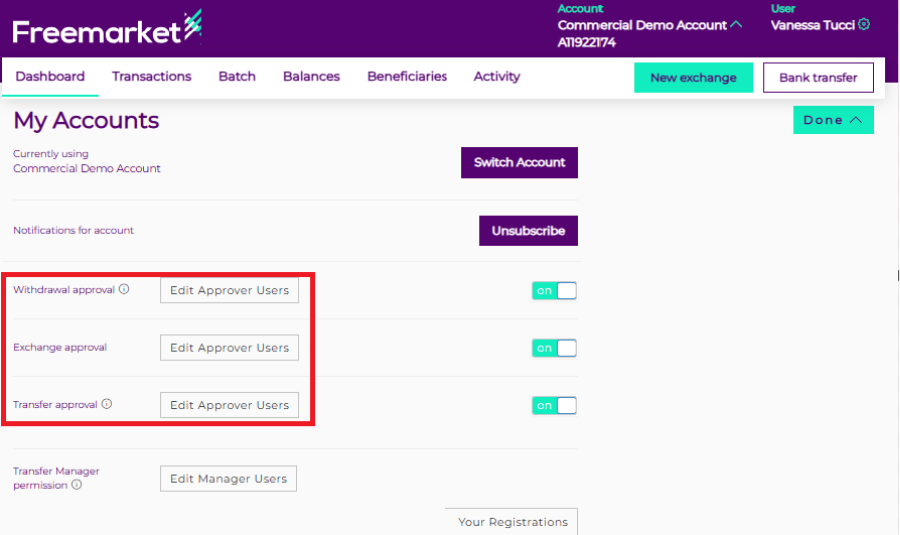Open user settings gear next to Vanessa Tucci
The image size is (900, 535).
pos(864,25)
